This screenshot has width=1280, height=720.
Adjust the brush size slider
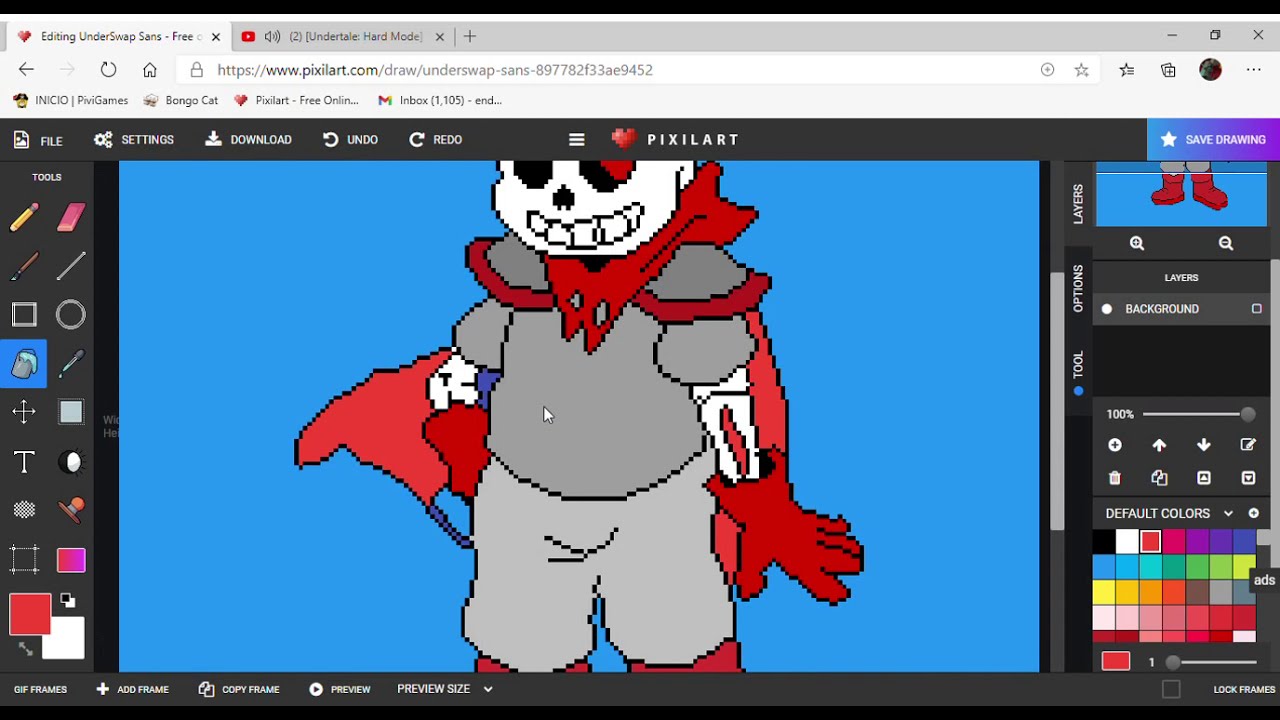[x=1211, y=662]
